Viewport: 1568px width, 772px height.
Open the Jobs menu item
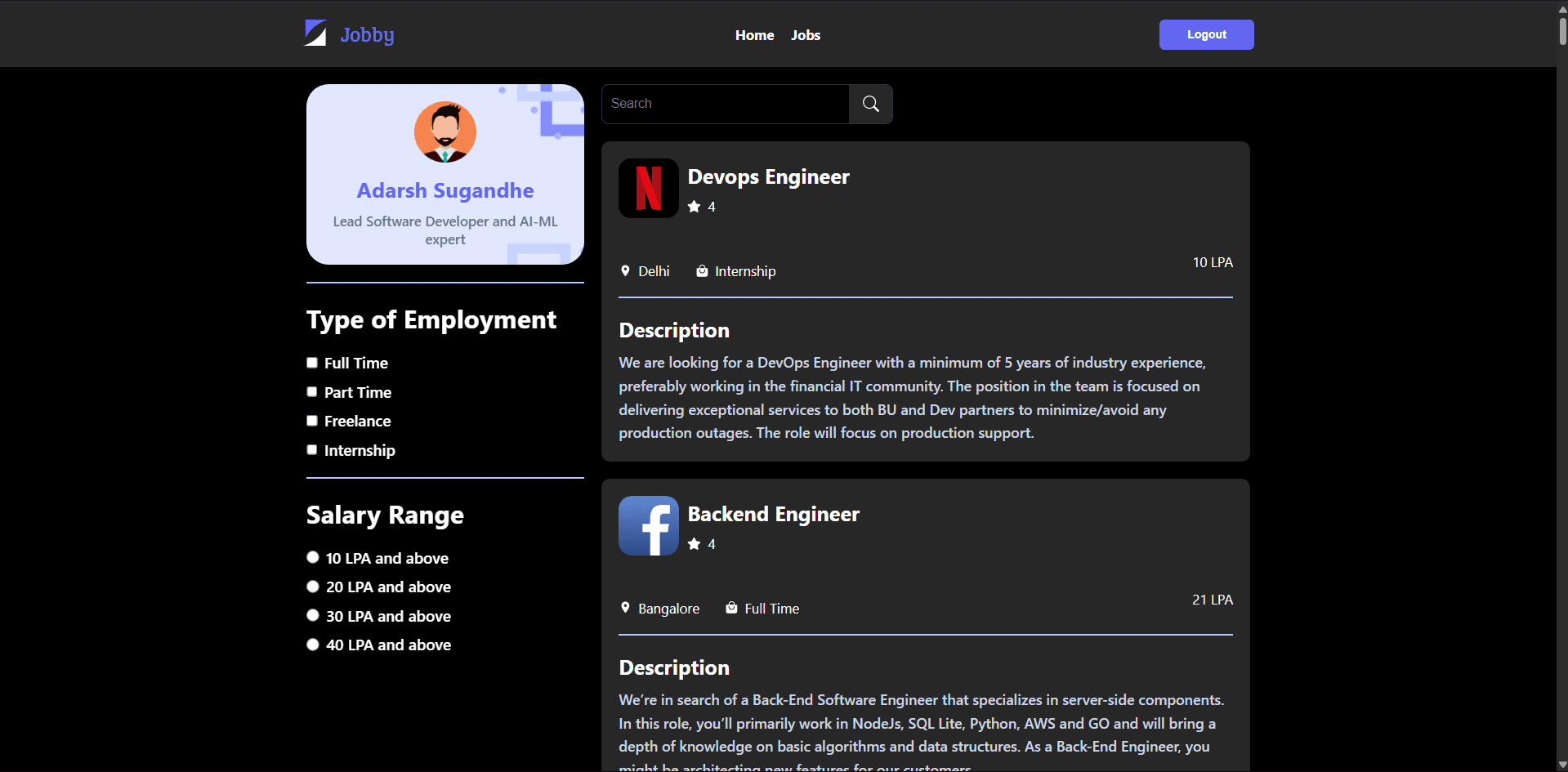coord(805,35)
